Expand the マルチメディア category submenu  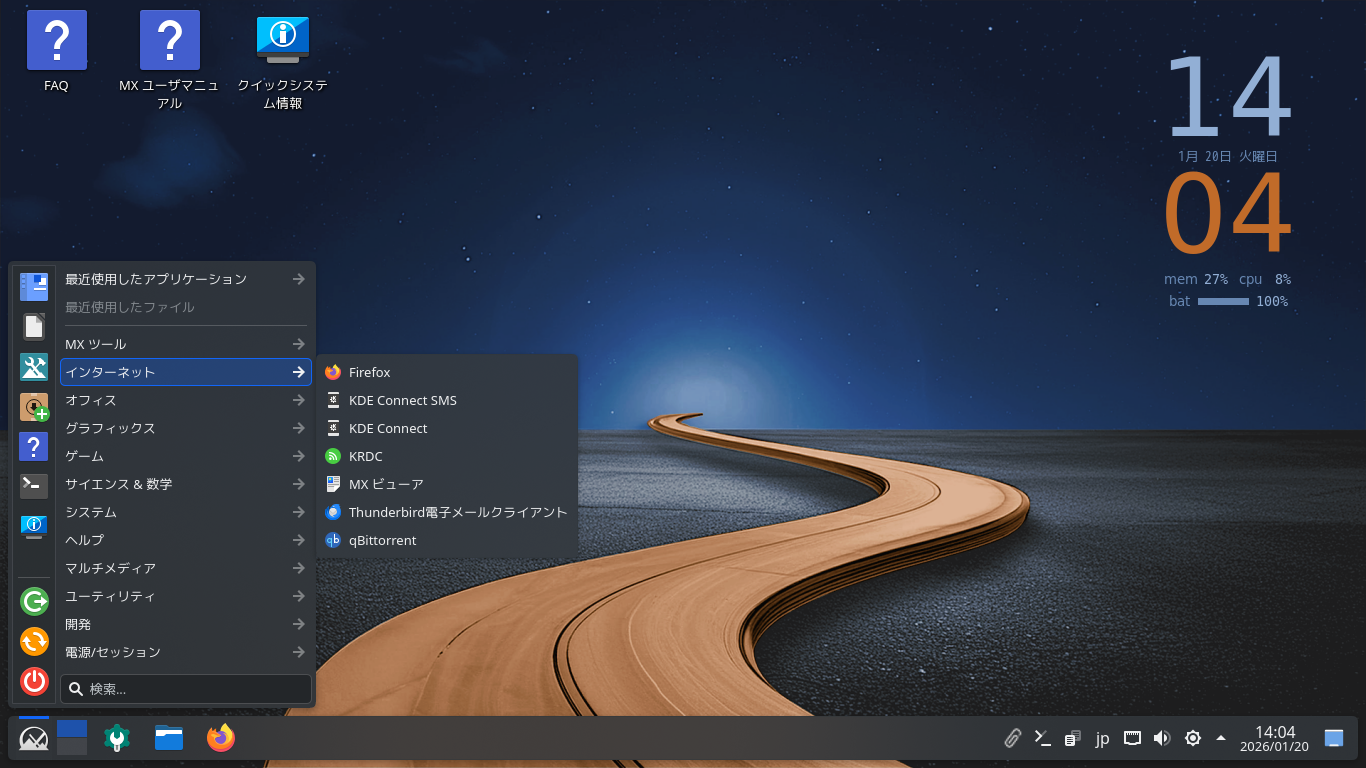point(185,568)
